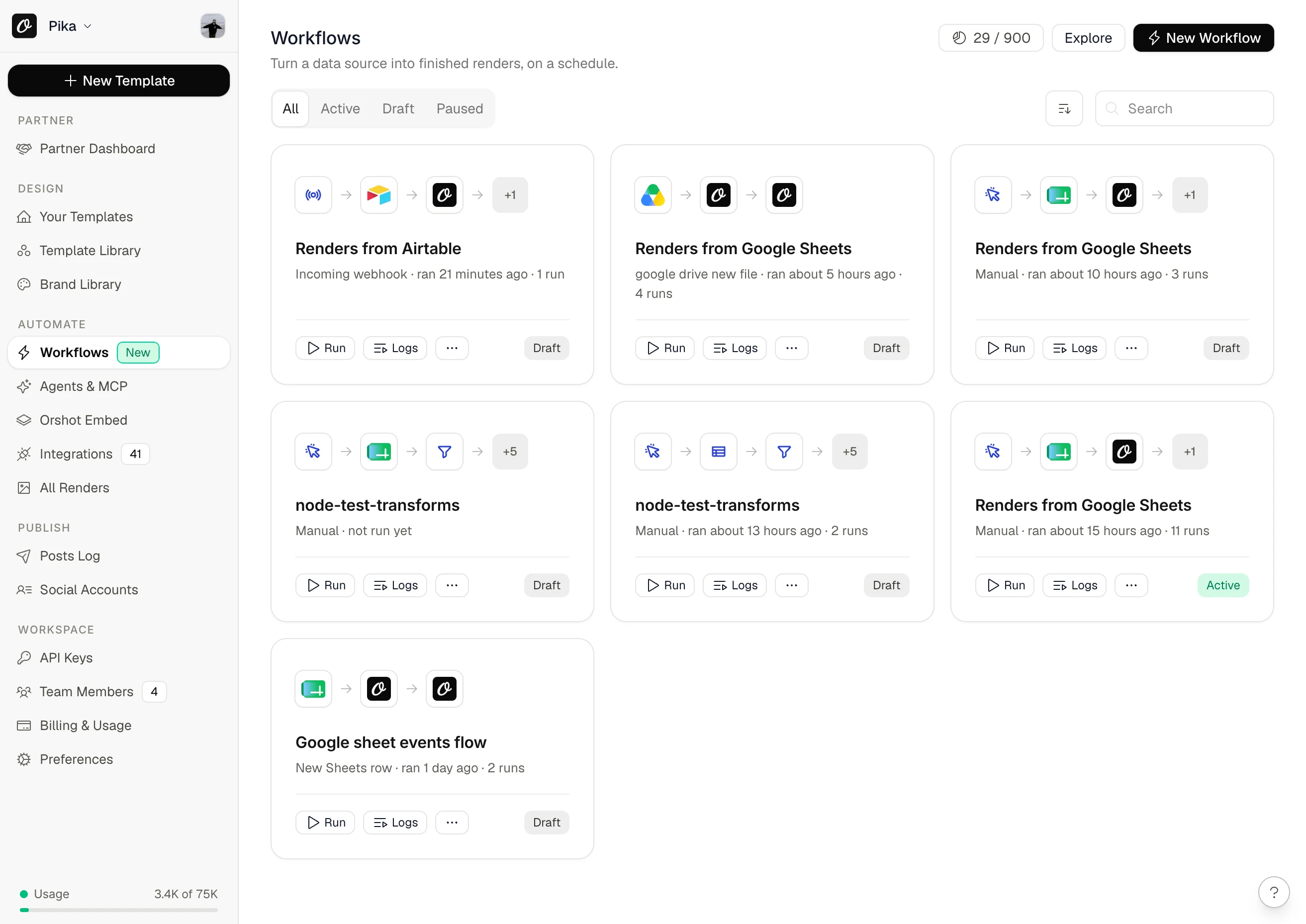Go to Your Templates
The width and height of the screenshot is (1306, 924).
tap(119, 217)
